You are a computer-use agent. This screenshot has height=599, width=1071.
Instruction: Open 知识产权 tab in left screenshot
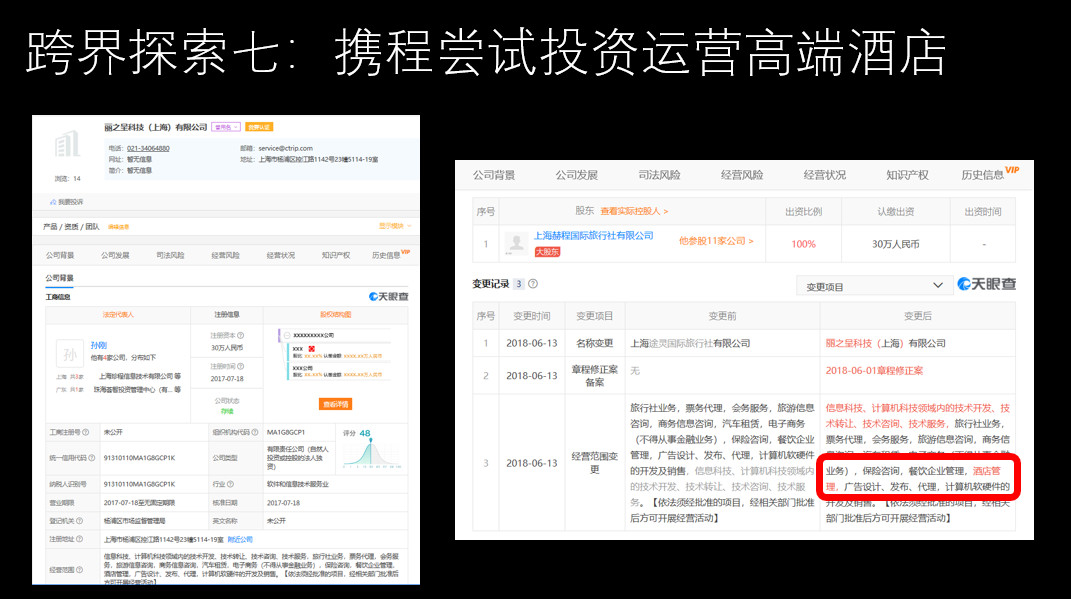335,255
